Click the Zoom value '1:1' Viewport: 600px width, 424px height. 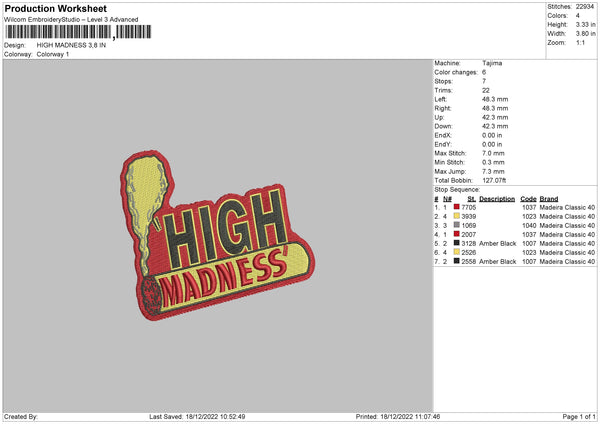(580, 42)
